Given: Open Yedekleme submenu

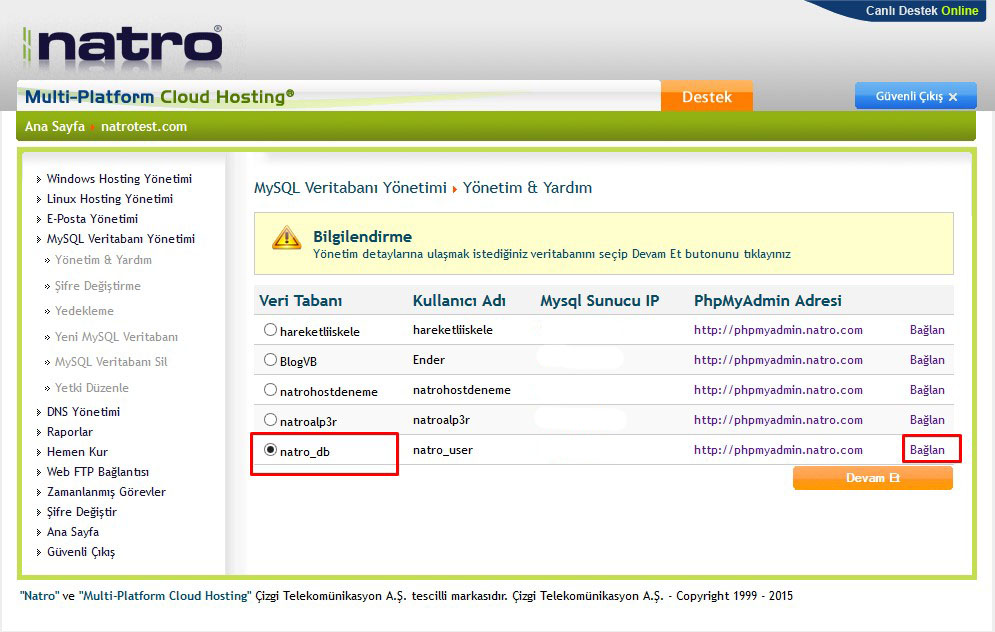Looking at the screenshot, I should tap(84, 311).
